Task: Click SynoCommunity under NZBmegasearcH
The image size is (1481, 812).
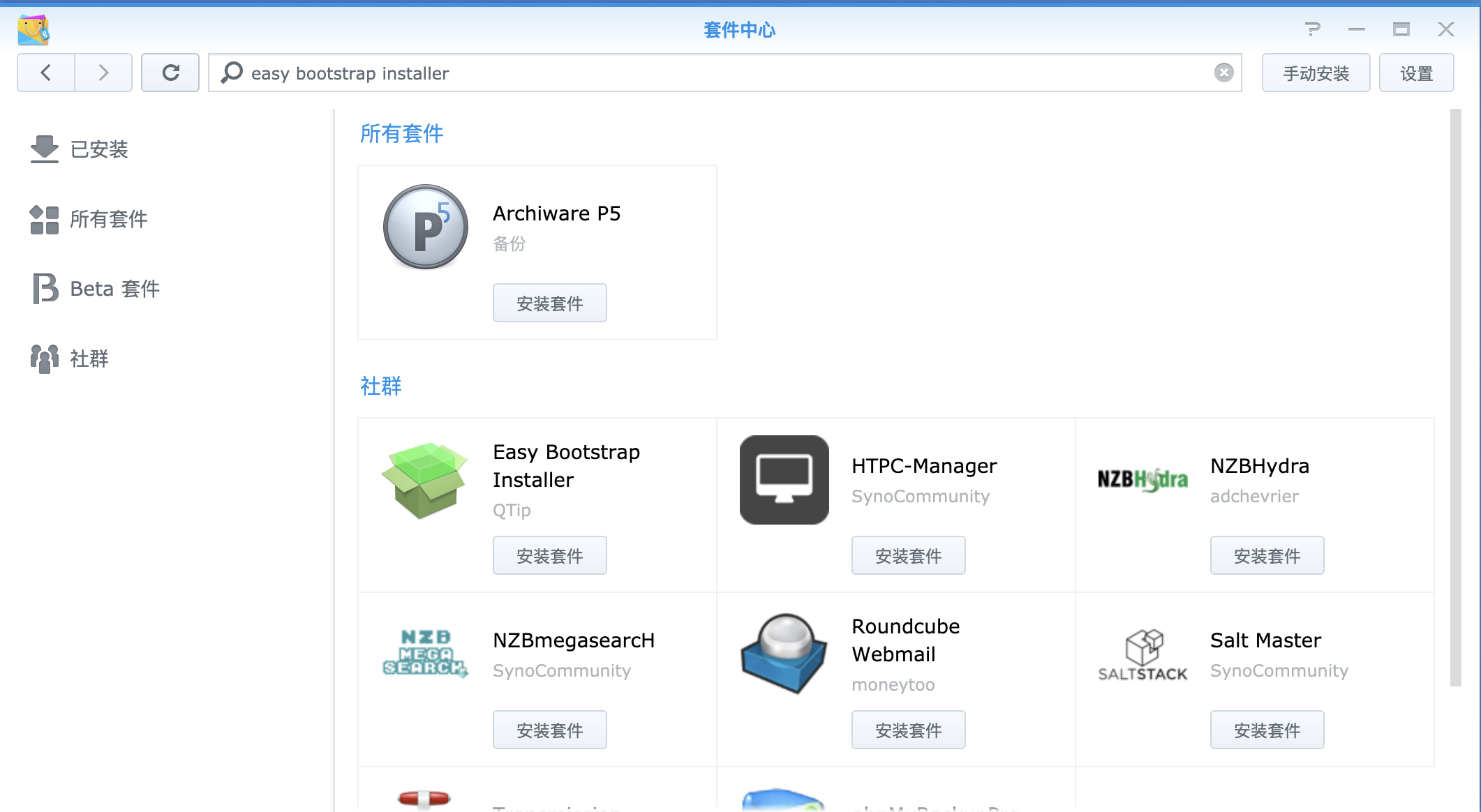Action: pyautogui.click(x=562, y=671)
